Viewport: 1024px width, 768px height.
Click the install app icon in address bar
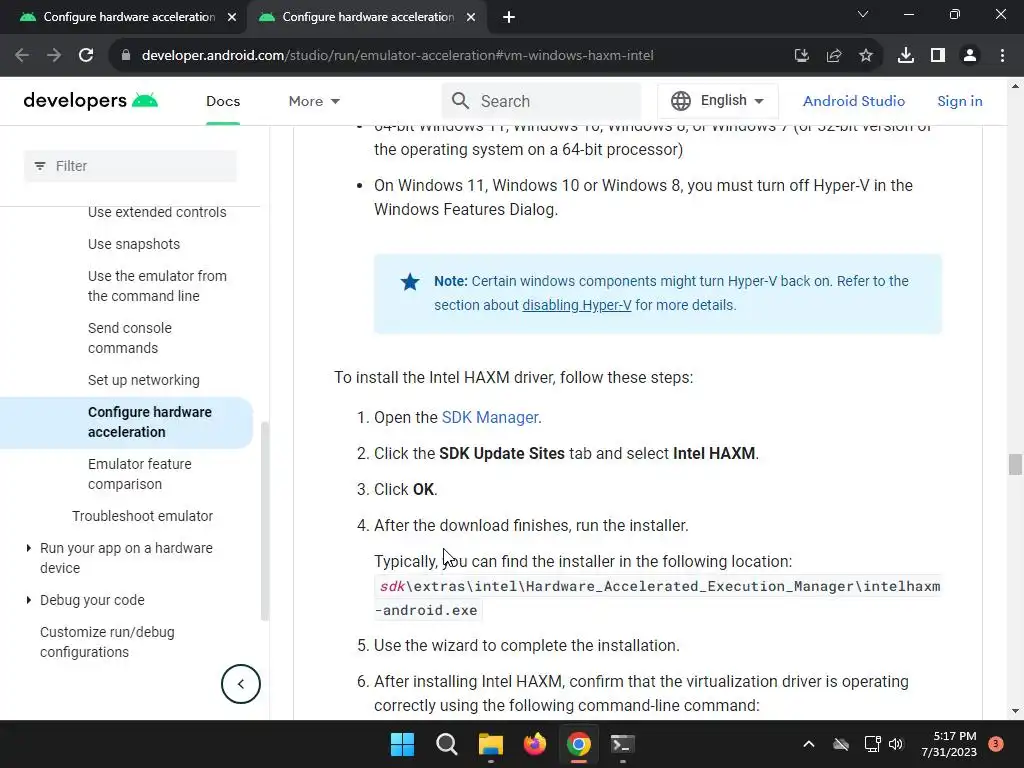pos(801,56)
